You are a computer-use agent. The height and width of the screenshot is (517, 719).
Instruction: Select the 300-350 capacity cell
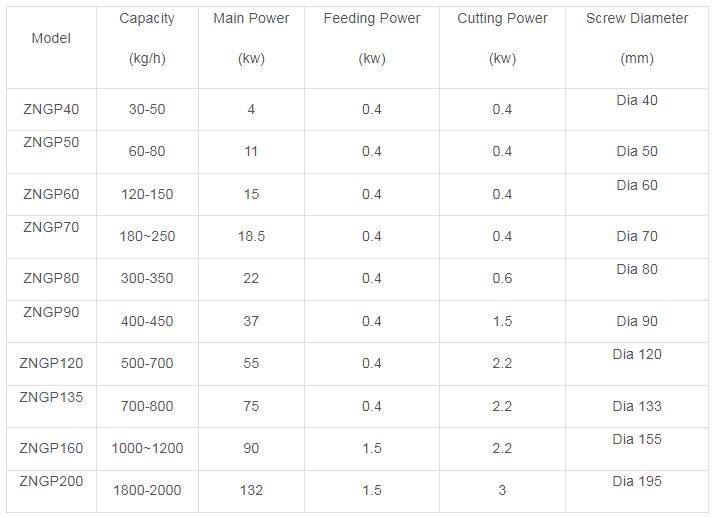click(x=147, y=278)
